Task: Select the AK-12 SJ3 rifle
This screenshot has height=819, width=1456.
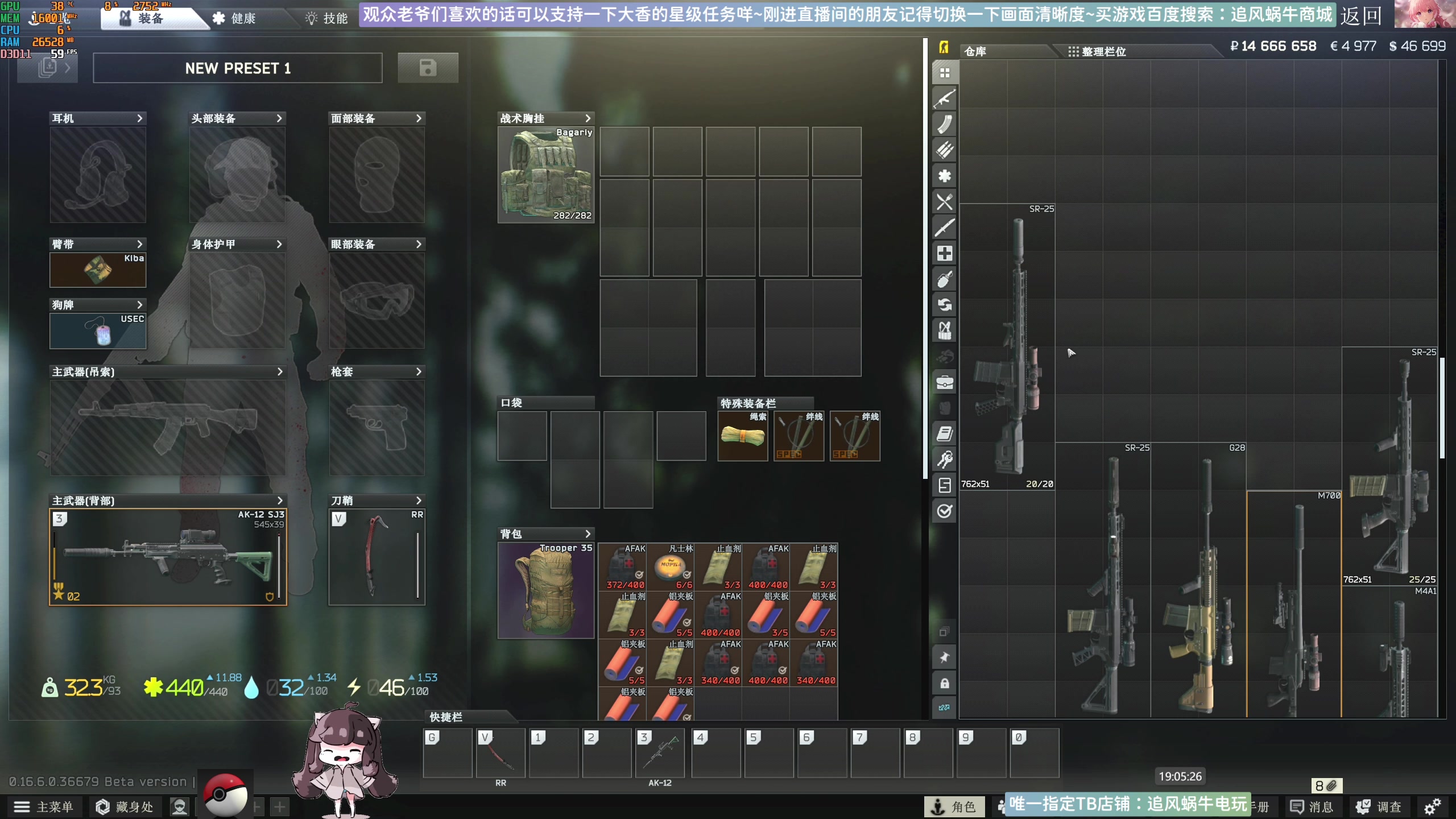Action: click(168, 557)
